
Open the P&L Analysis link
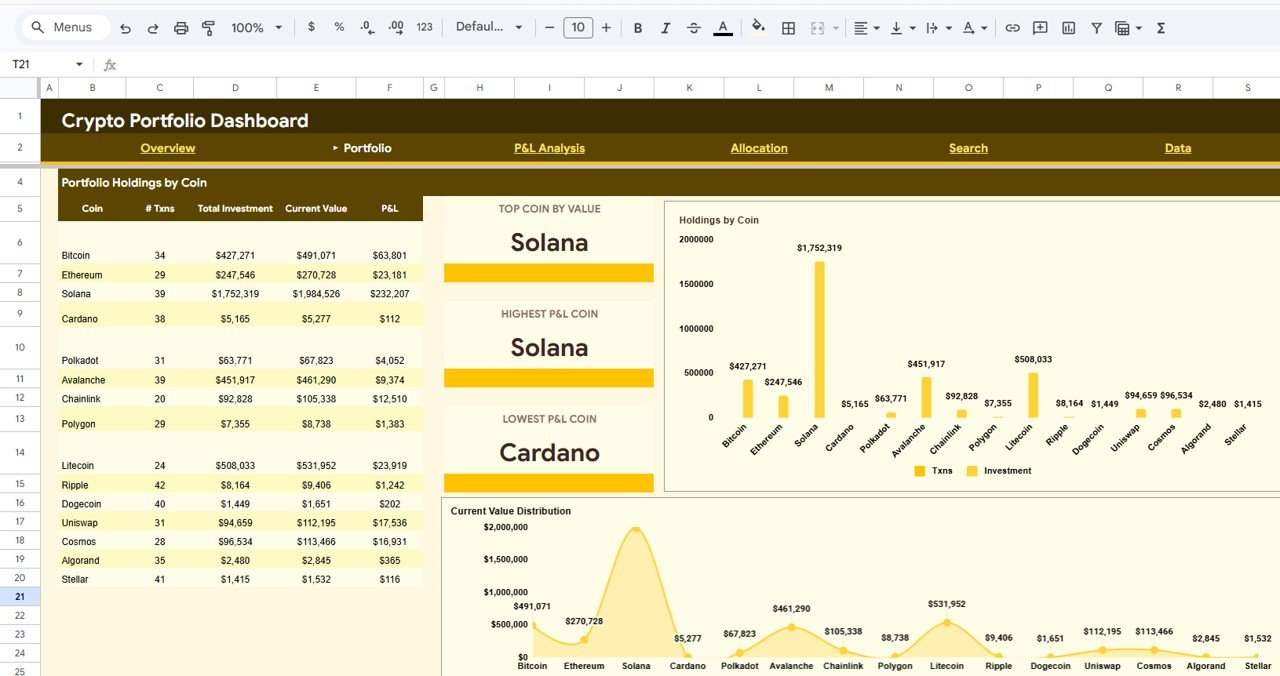549,147
